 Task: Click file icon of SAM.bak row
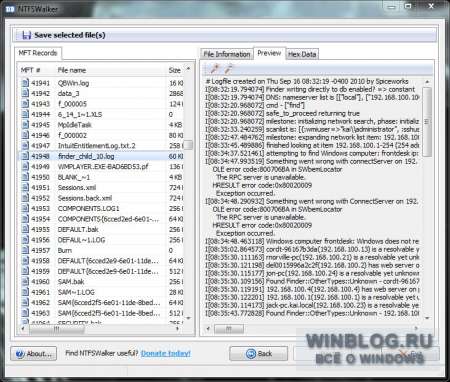[25, 282]
